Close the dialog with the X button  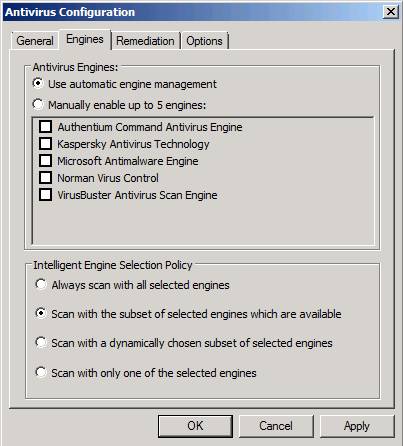pyautogui.click(x=391, y=12)
